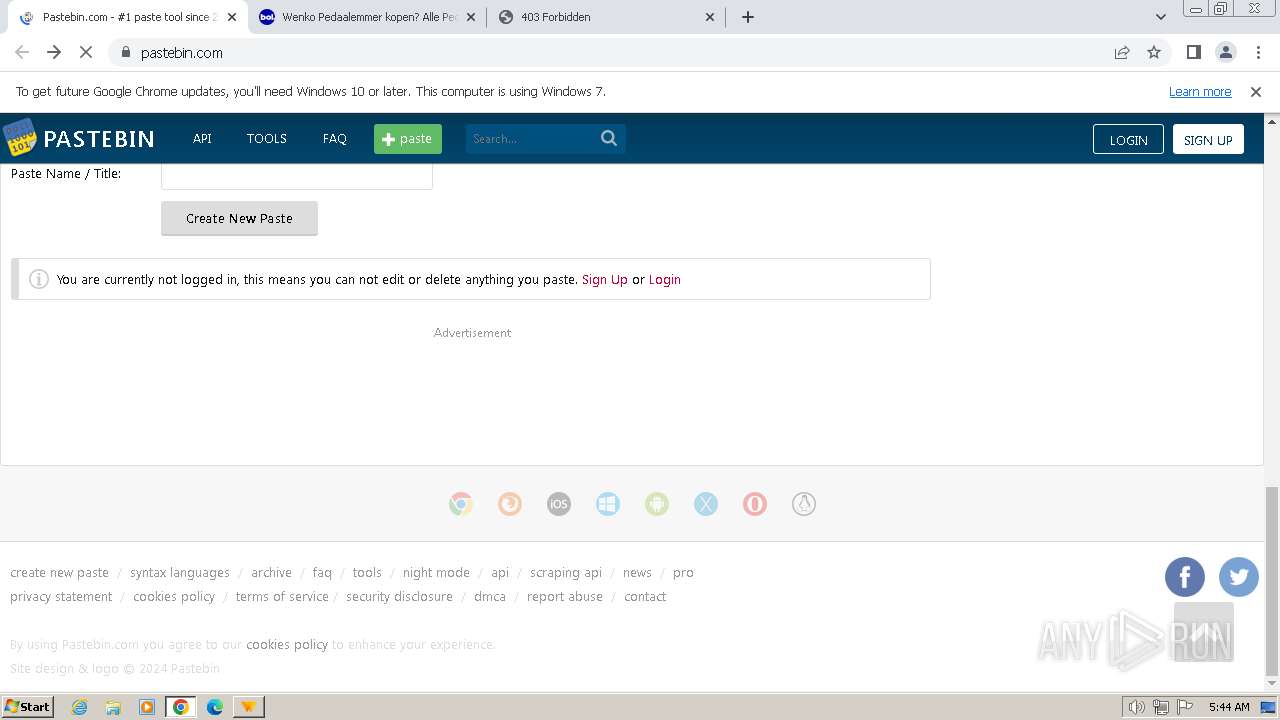This screenshot has width=1280, height=720.
Task: Open the FAQ menu item
Action: (335, 139)
